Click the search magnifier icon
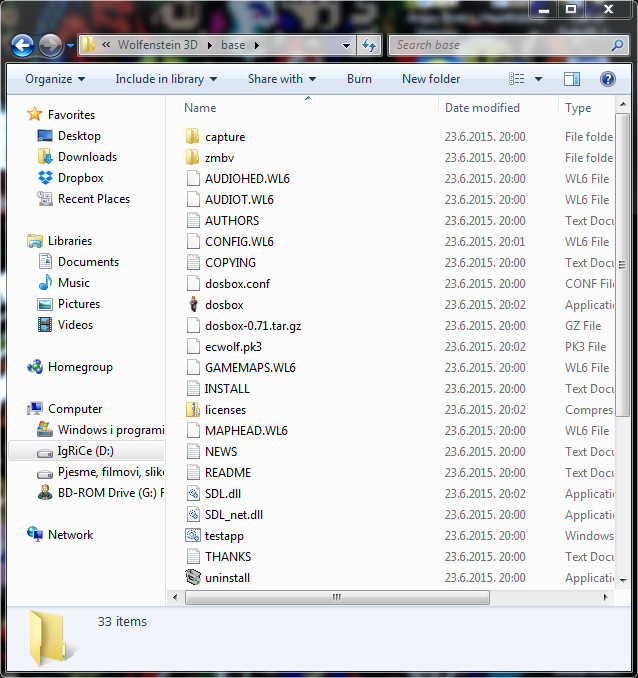 [618, 45]
